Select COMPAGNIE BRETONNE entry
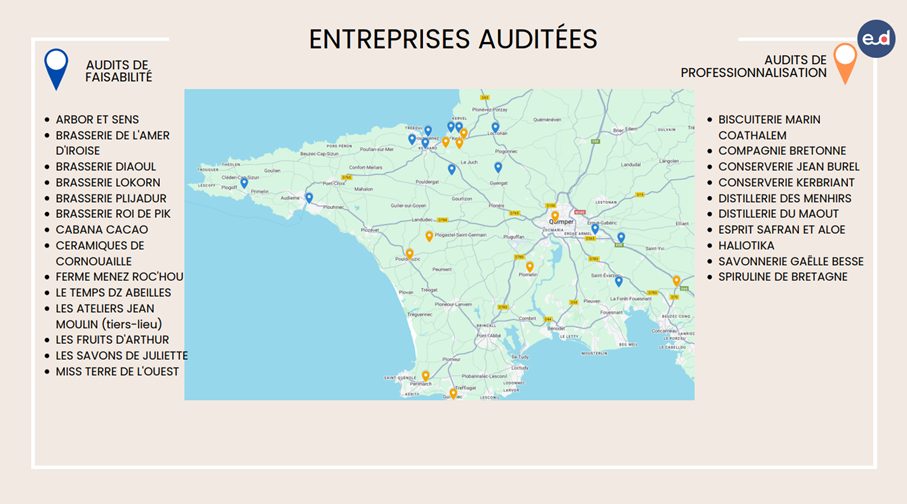 782,151
